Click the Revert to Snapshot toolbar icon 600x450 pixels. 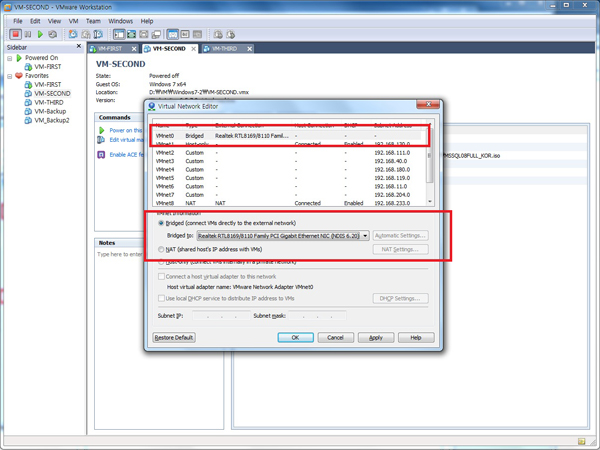pos(85,34)
